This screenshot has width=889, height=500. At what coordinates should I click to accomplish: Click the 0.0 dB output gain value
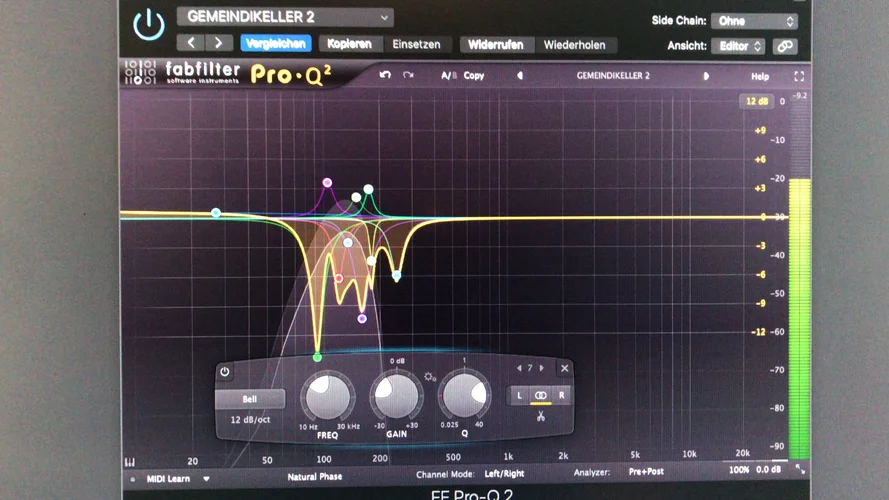pyautogui.click(x=769, y=469)
